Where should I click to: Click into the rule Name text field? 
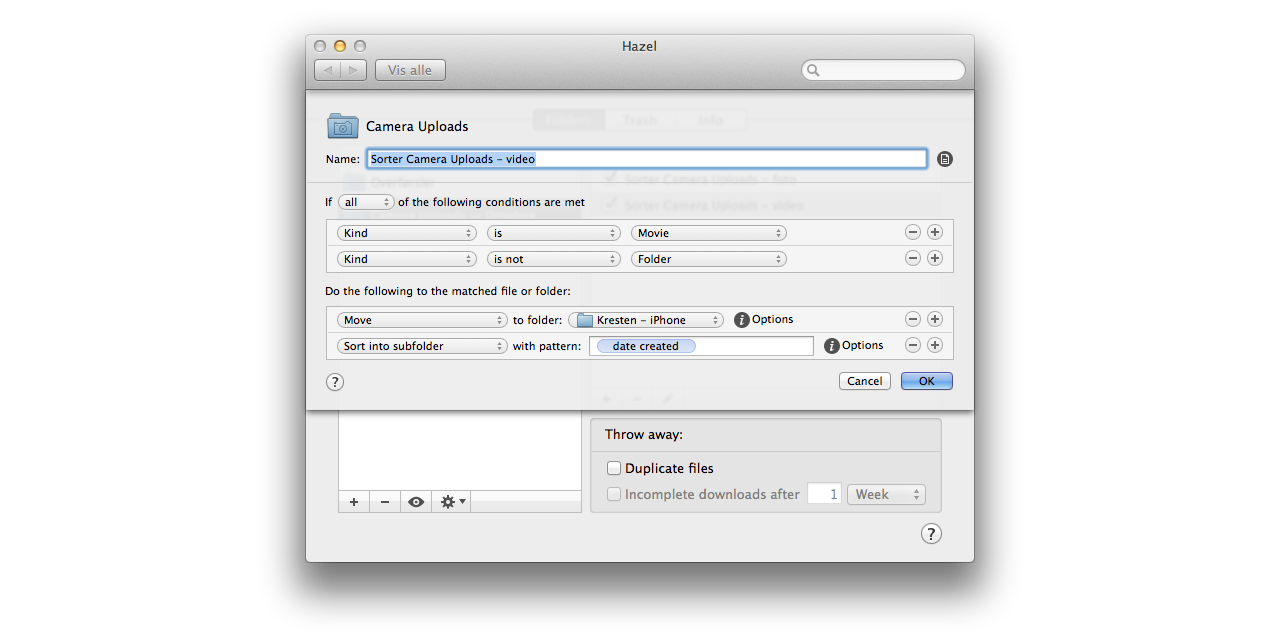700,159
